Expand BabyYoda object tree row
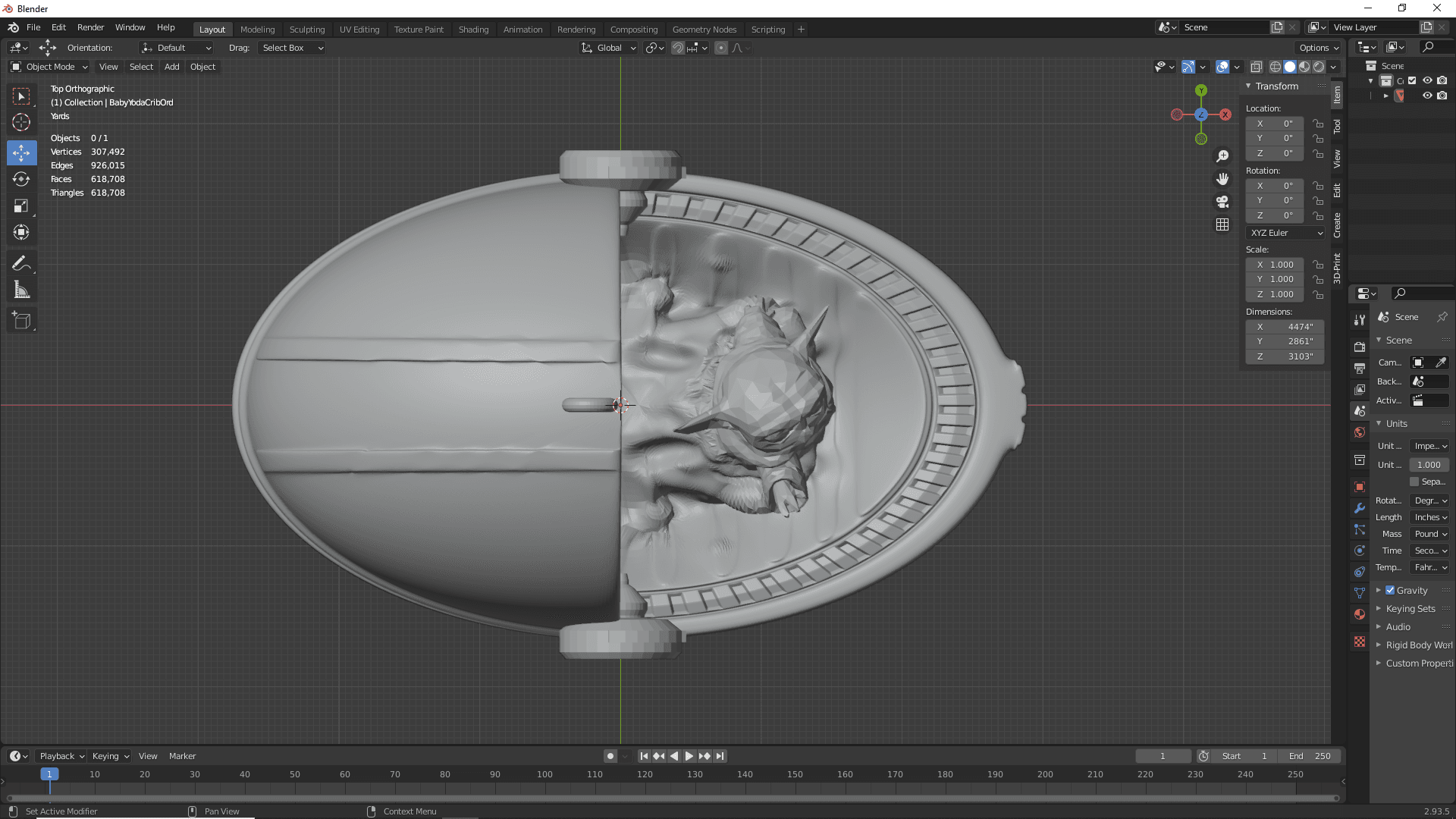1456x819 pixels. pyautogui.click(x=1385, y=96)
